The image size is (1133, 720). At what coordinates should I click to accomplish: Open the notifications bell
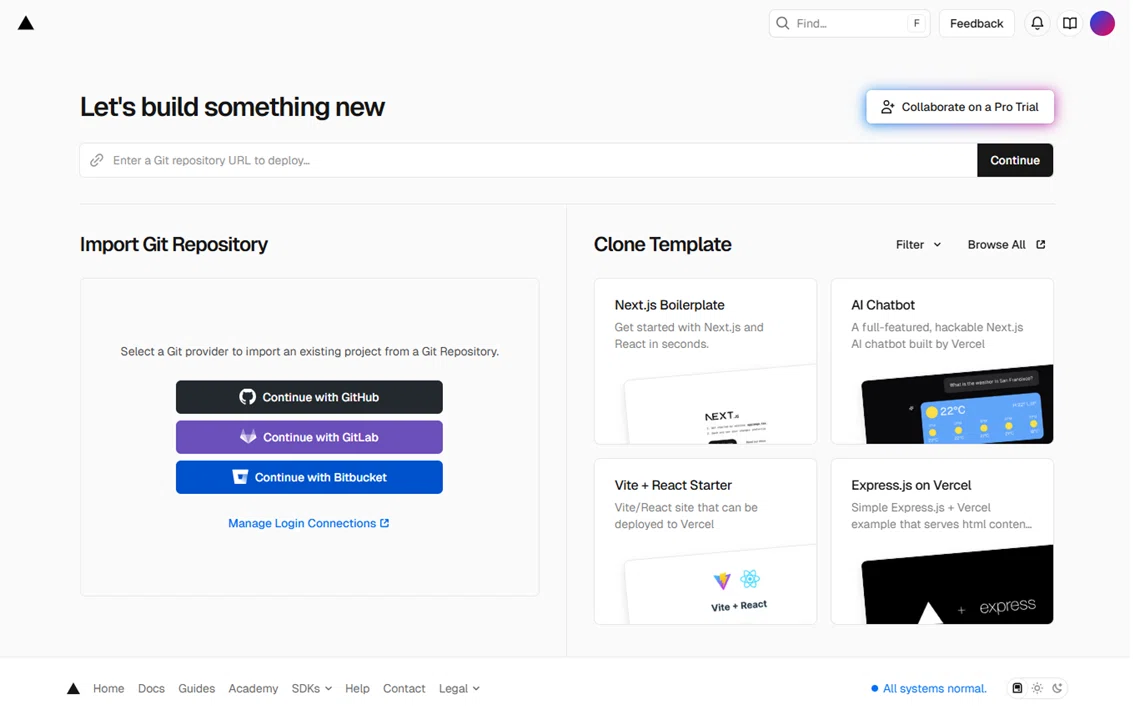[1037, 23]
